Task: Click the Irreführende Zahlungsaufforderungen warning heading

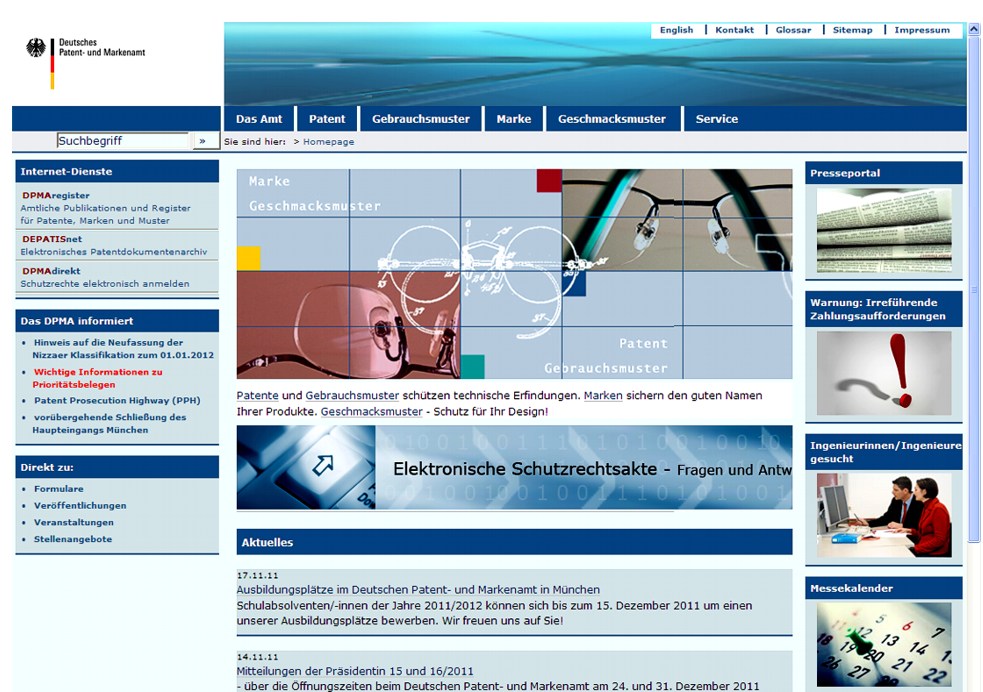Action: click(878, 309)
